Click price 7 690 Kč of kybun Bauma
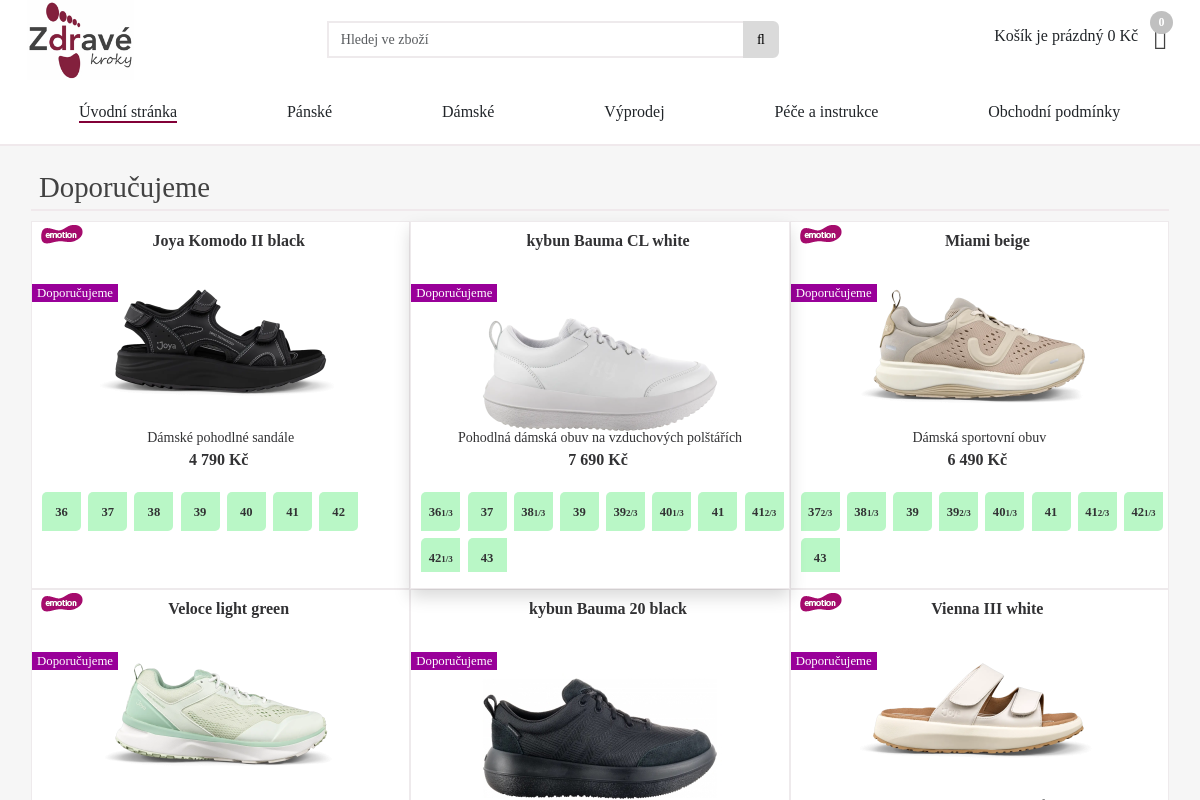 pos(598,460)
